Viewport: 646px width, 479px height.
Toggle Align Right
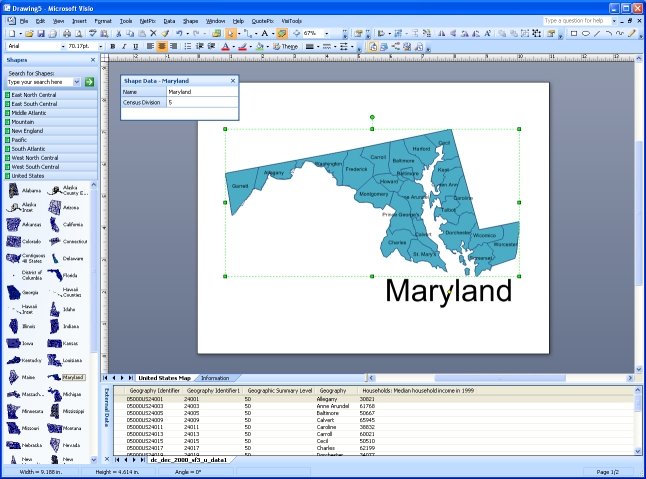click(173, 46)
